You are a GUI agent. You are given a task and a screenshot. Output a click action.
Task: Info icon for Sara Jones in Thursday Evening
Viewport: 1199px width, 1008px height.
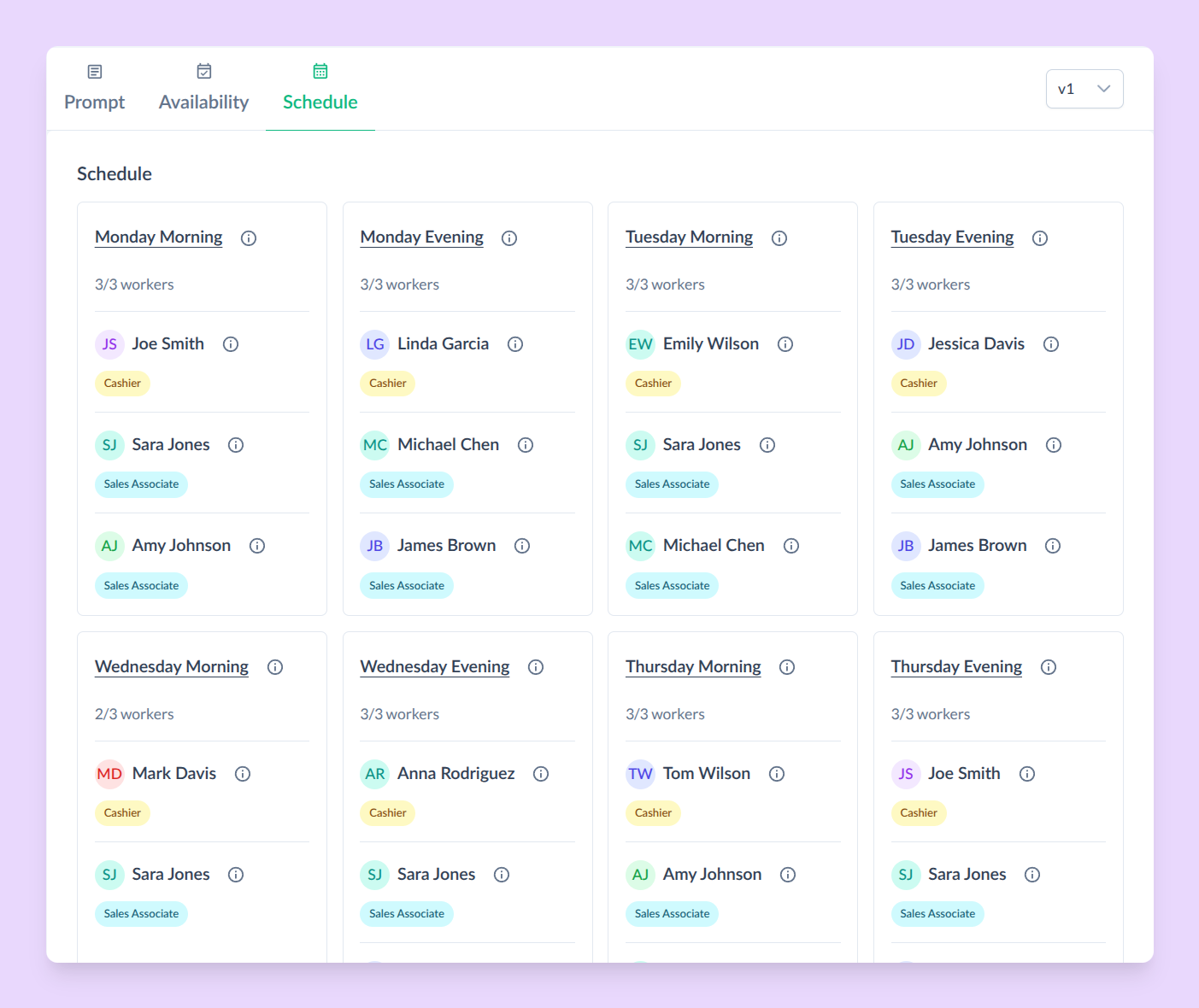(x=1032, y=875)
